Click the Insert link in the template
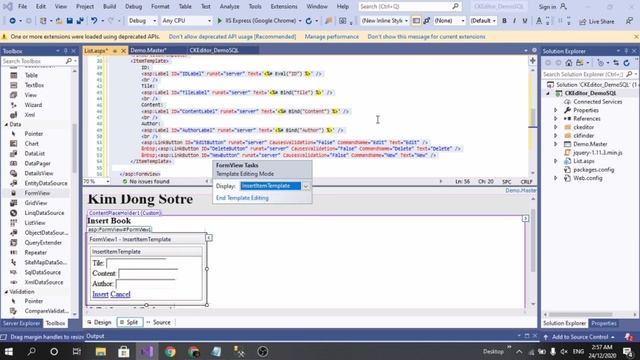Image resolution: width=640 pixels, height=360 pixels. (x=100, y=294)
